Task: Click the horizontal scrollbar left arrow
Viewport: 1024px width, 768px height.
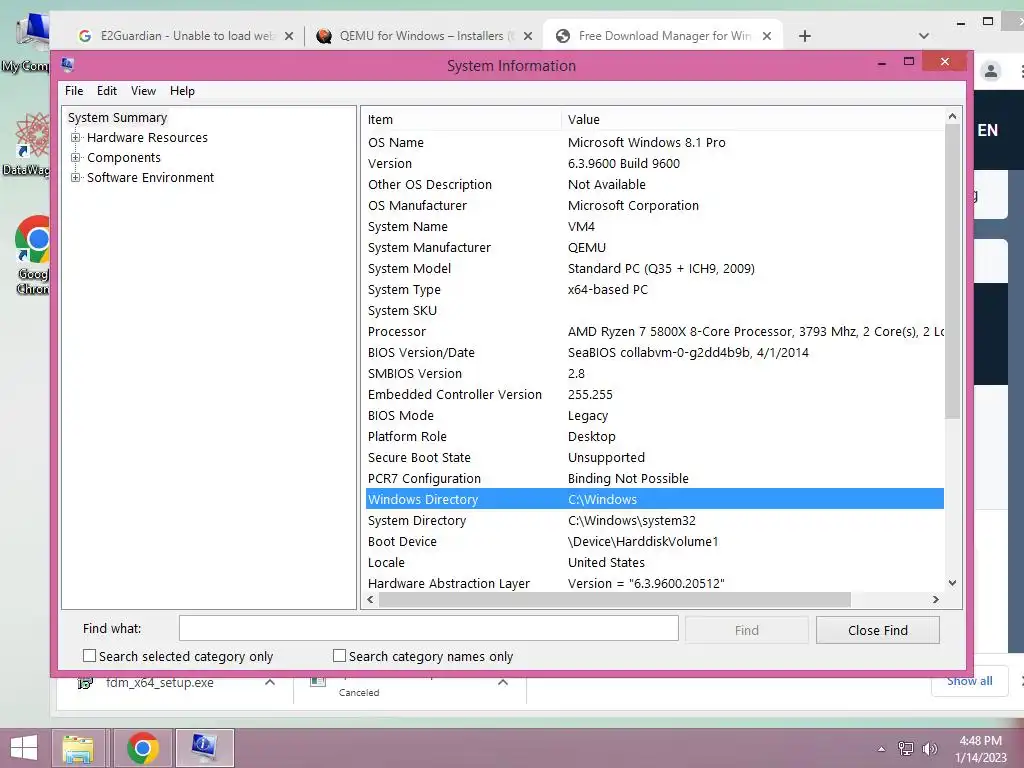Action: 371,600
